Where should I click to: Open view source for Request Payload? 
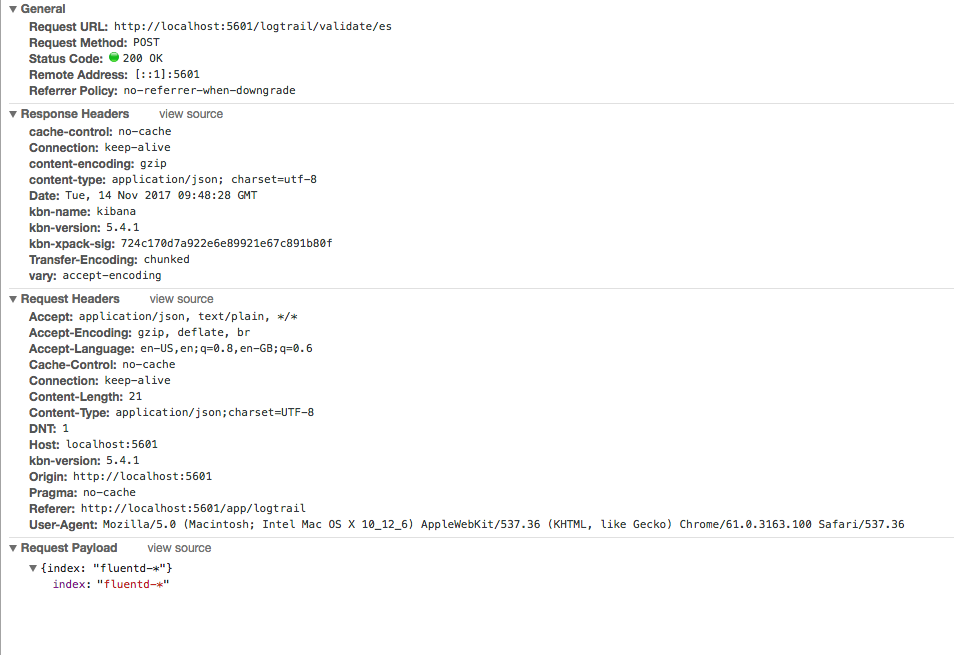(178, 547)
